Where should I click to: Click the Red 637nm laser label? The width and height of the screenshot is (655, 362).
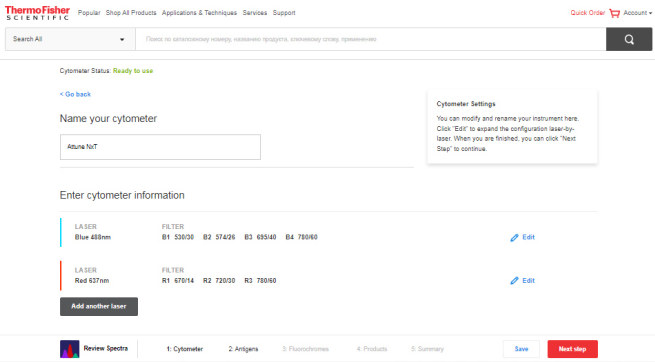coord(92,281)
